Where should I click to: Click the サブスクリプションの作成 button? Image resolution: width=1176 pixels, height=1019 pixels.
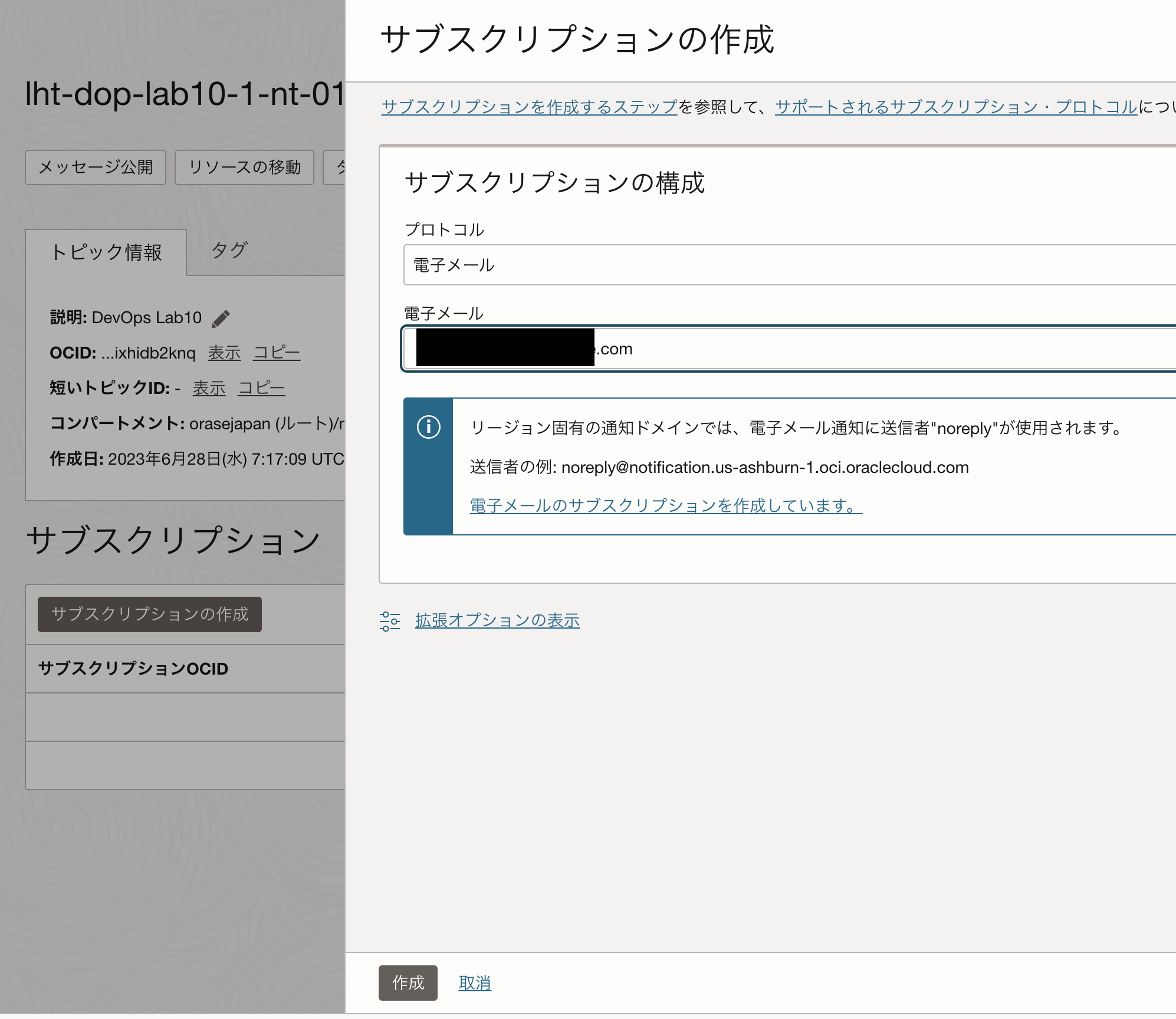[149, 614]
